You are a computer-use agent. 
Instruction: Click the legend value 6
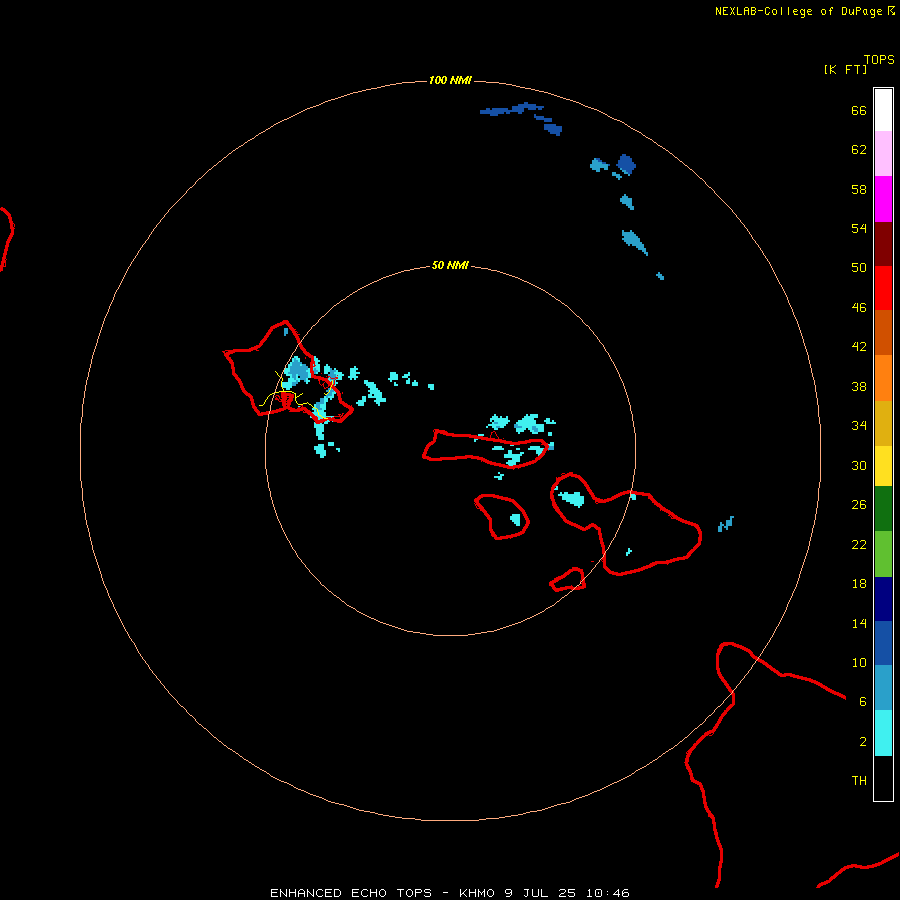(863, 702)
